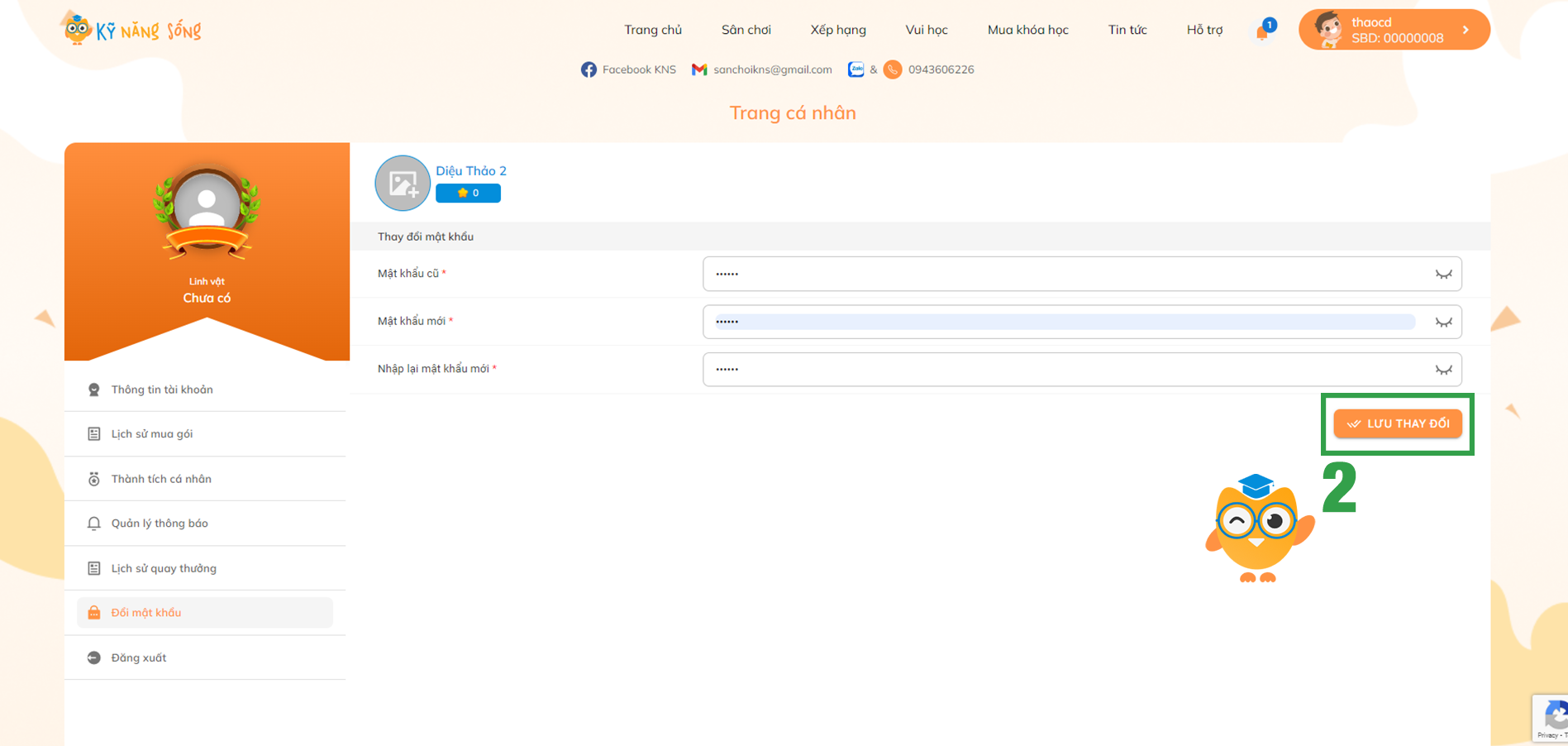Click the Mật khẩu cũ input field
Image resolution: width=1568 pixels, height=746 pixels.
point(1066,274)
